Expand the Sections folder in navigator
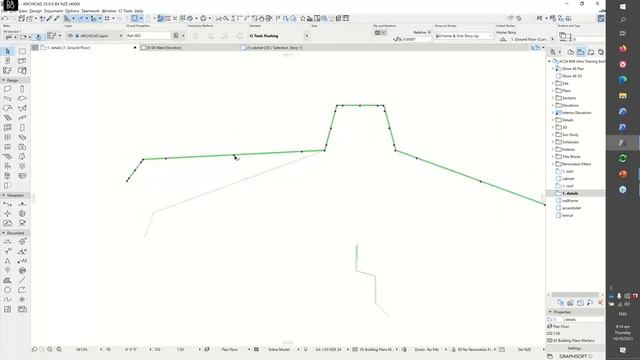This screenshot has width=640, height=360. click(553, 98)
